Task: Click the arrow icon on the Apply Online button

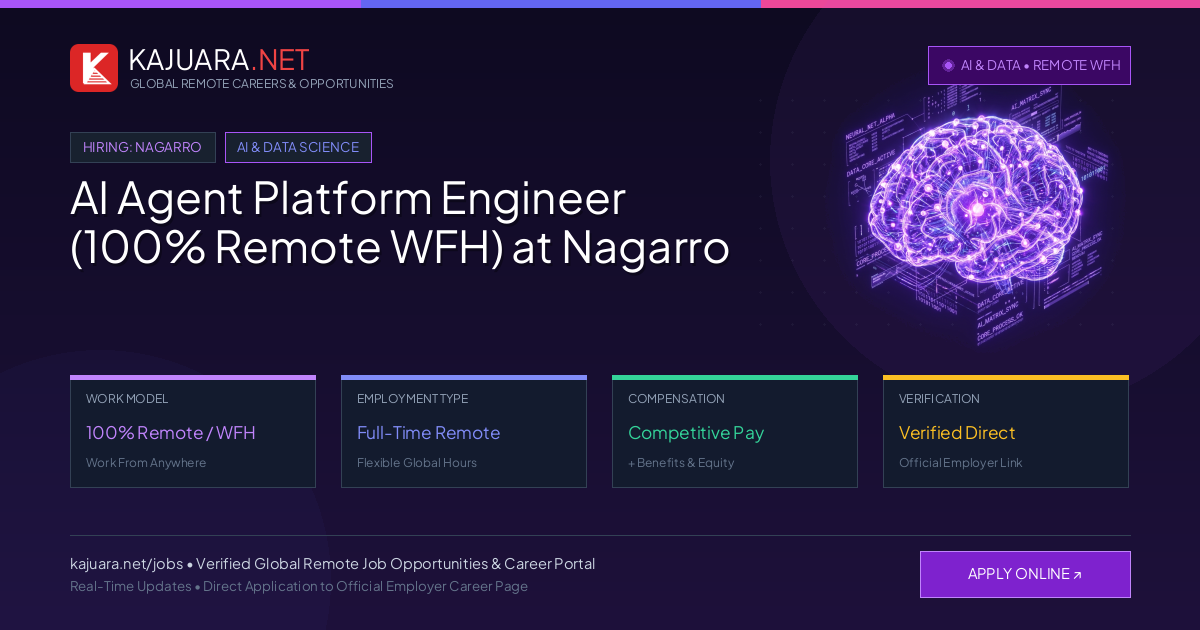Action: 1077,575
